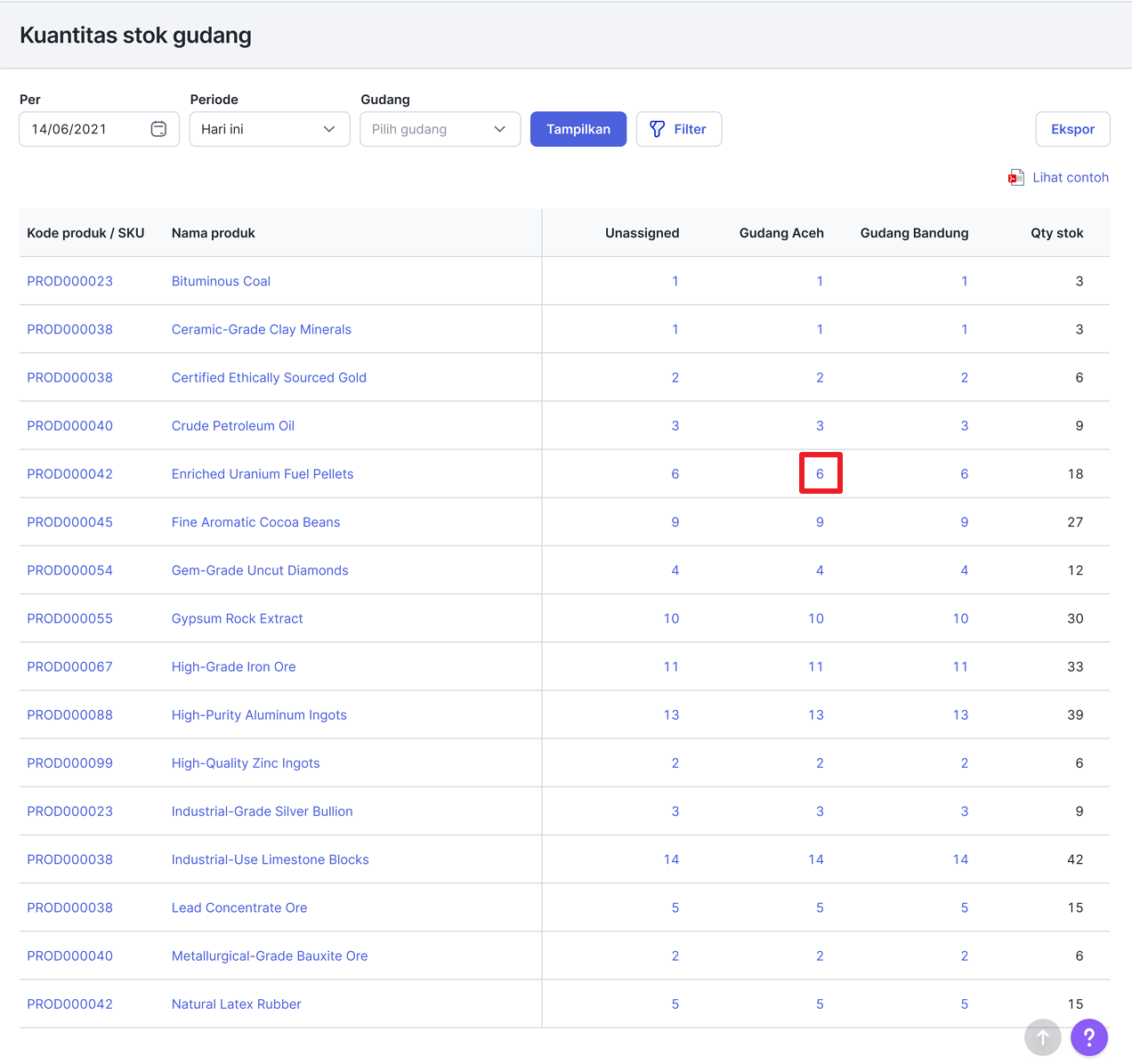The image size is (1132, 1064).
Task: Open product Ceramic-Grade Clay Minerals
Action: pos(262,329)
